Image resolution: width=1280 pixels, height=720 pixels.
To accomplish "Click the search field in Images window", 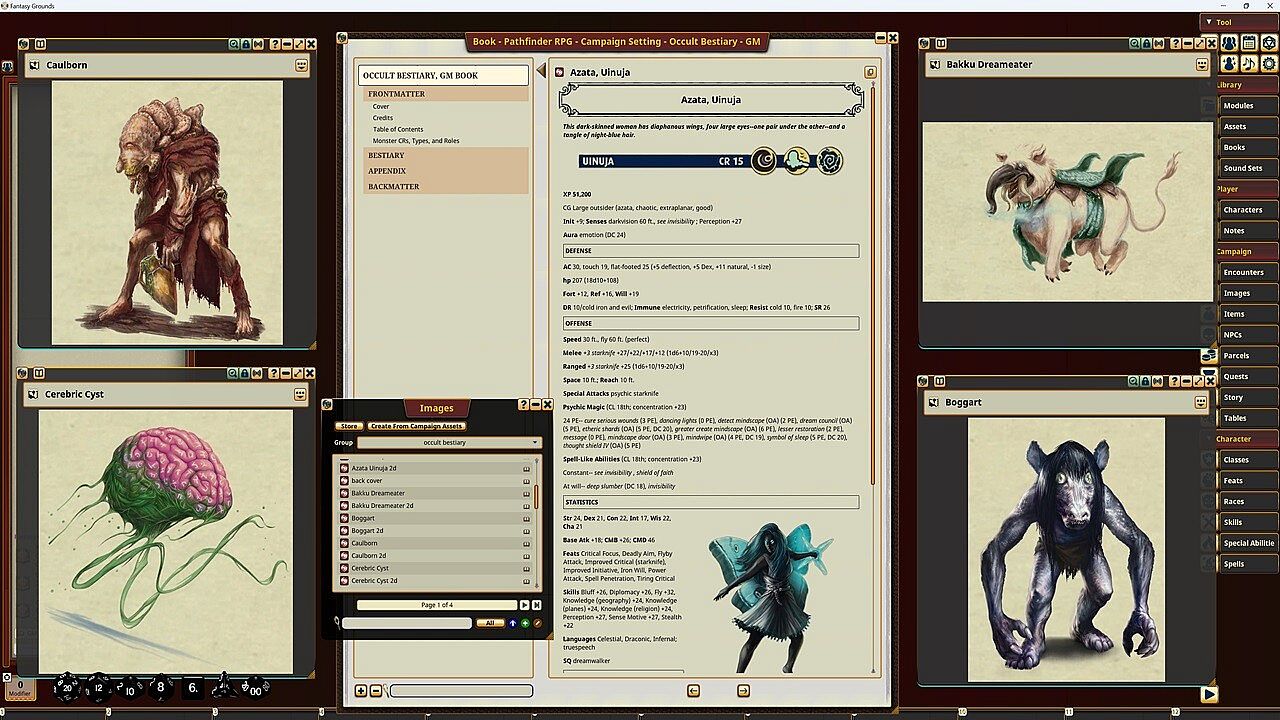I will click(x=407, y=623).
